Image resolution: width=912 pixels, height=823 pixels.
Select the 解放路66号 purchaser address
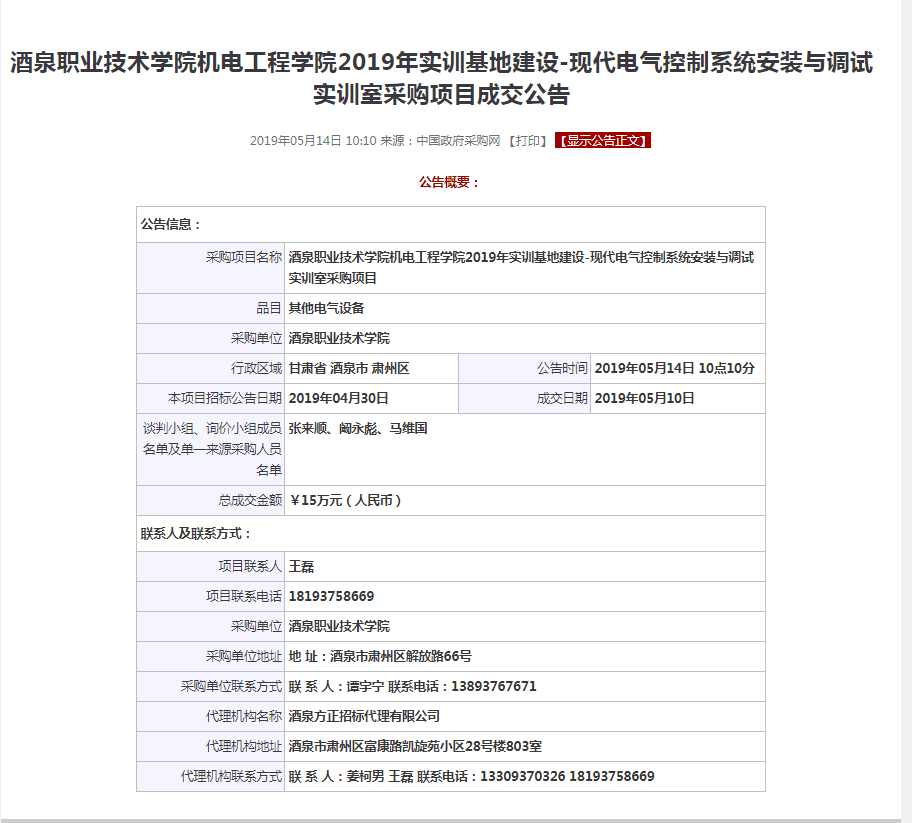point(380,656)
